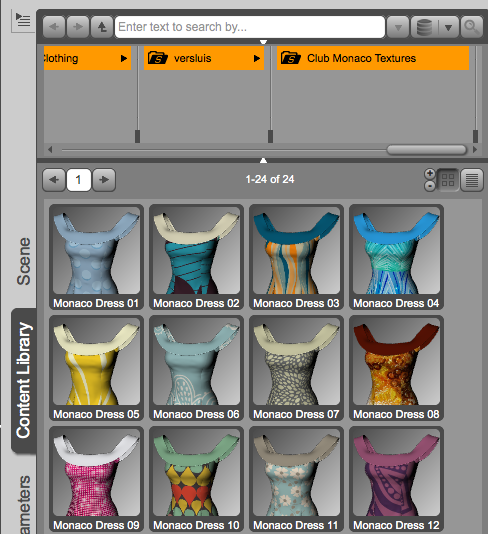This screenshot has height=534, width=488.
Task: Go up one folder level
Action: (102, 27)
